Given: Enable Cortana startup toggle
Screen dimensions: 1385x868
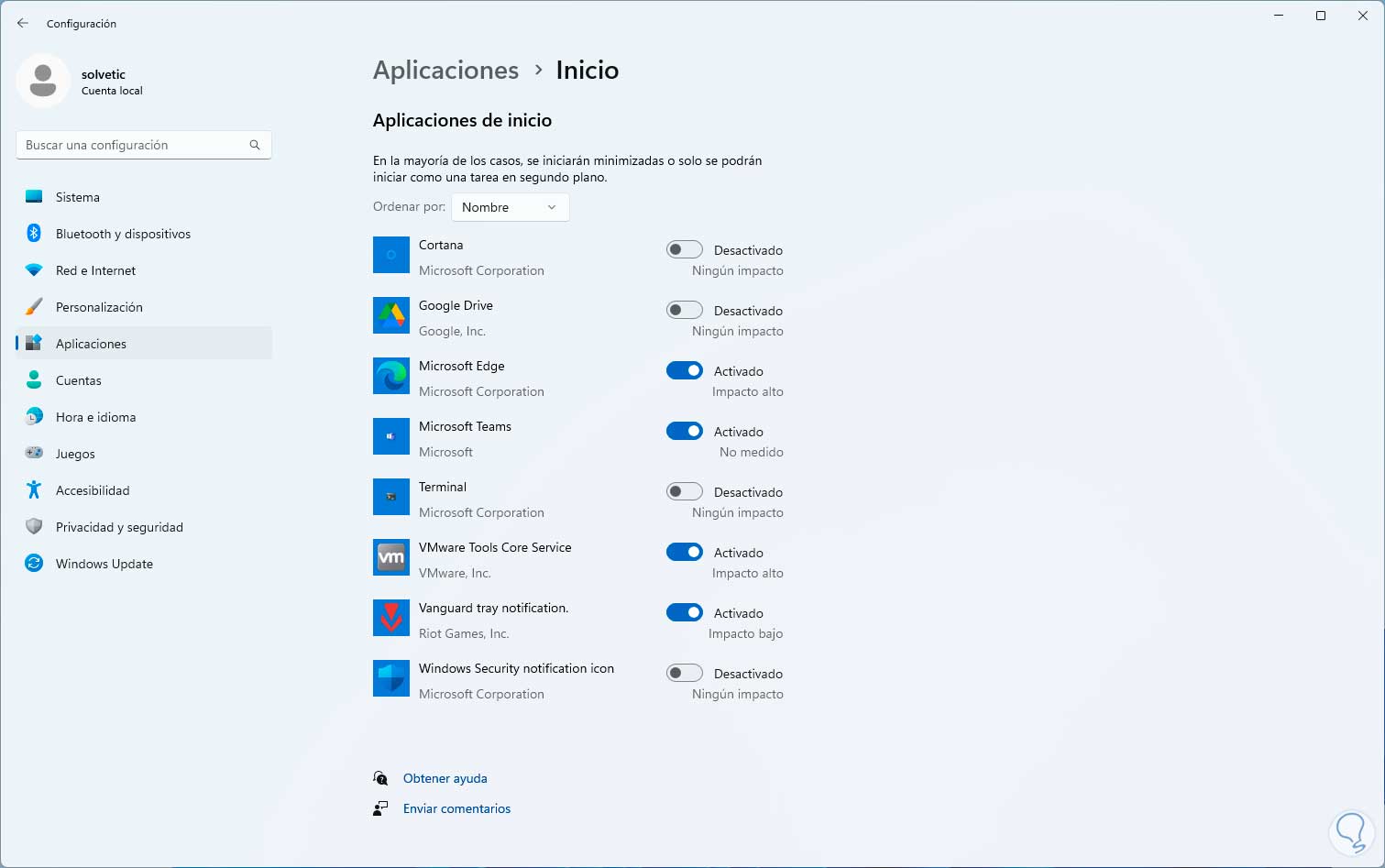Looking at the screenshot, I should coord(685,249).
